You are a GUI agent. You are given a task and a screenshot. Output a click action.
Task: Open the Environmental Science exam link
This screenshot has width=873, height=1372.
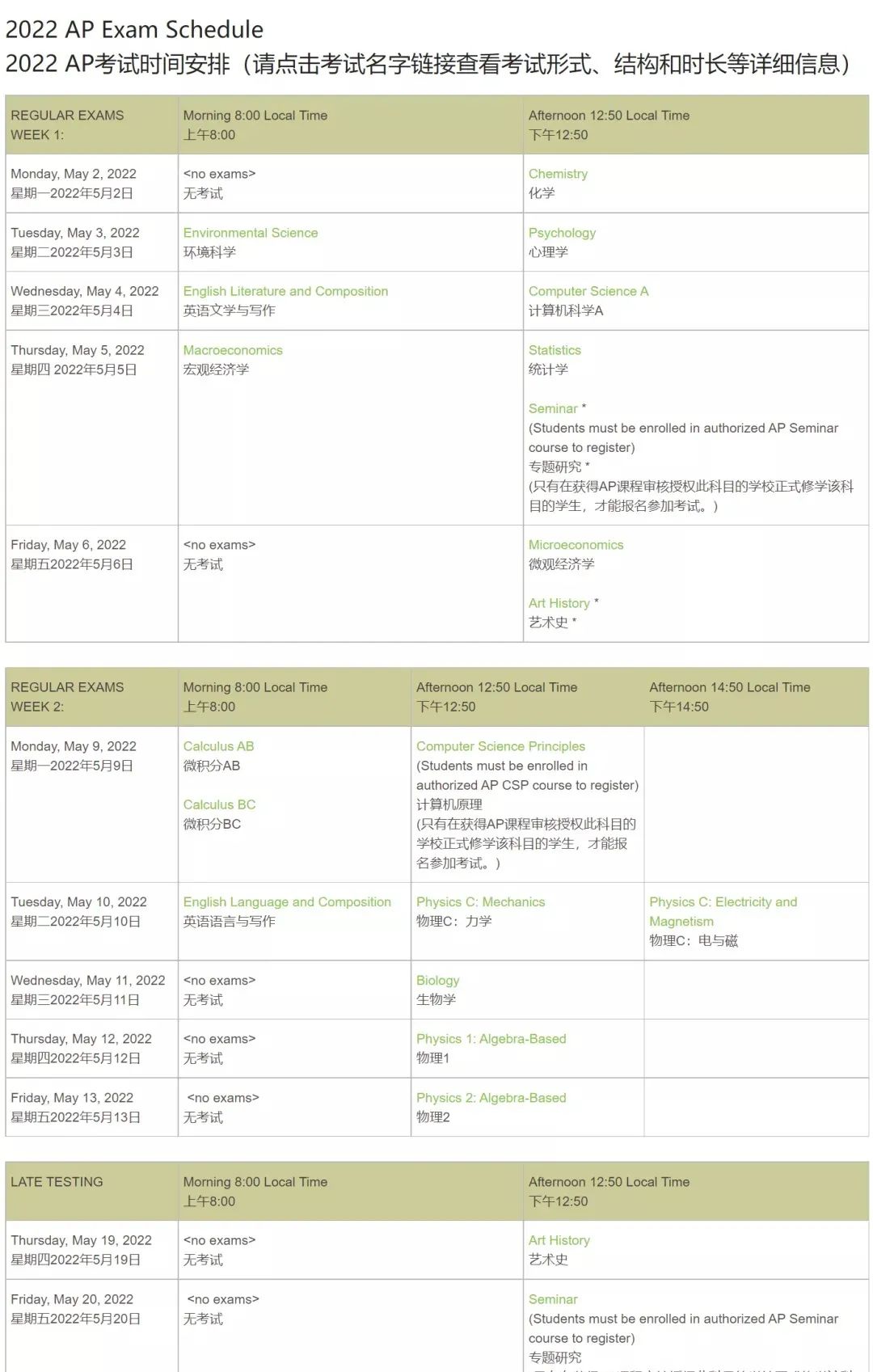pos(251,233)
